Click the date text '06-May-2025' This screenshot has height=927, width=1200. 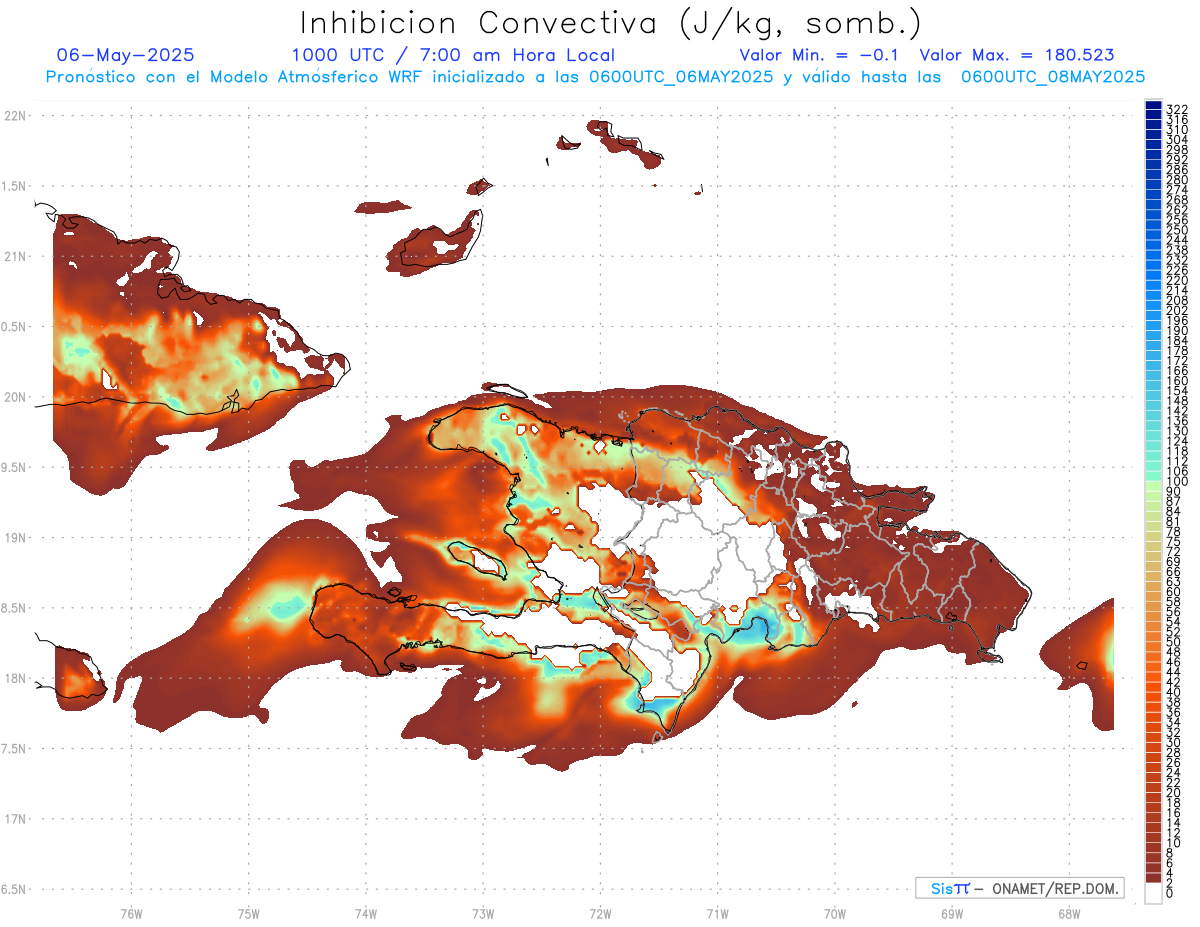(x=126, y=55)
